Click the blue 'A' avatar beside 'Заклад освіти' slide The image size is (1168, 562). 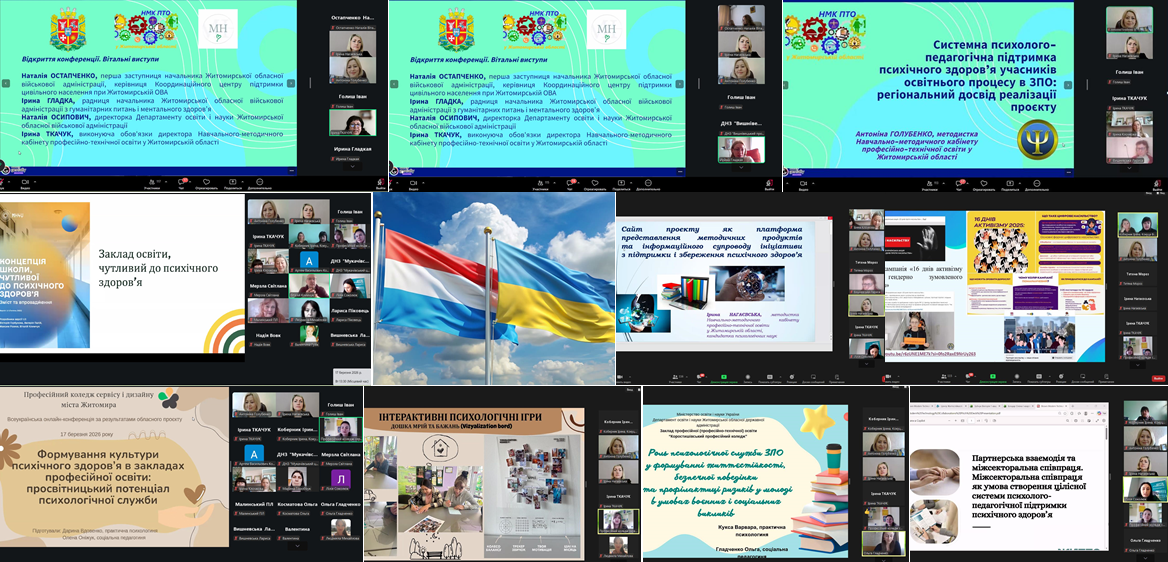pos(309,261)
